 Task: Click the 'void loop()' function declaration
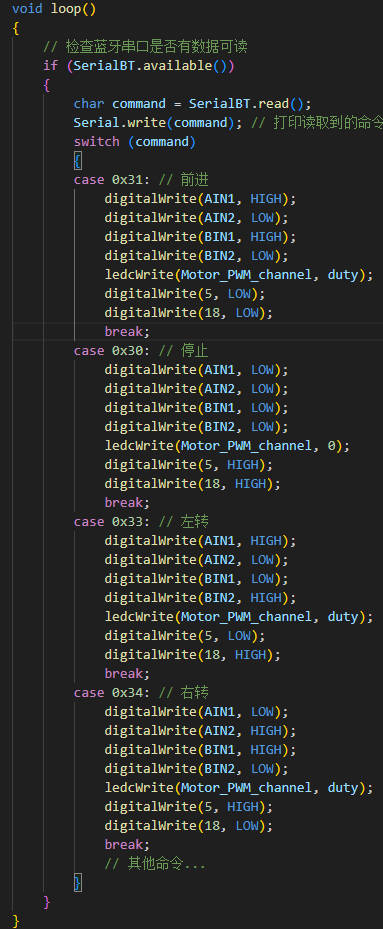(54, 9)
